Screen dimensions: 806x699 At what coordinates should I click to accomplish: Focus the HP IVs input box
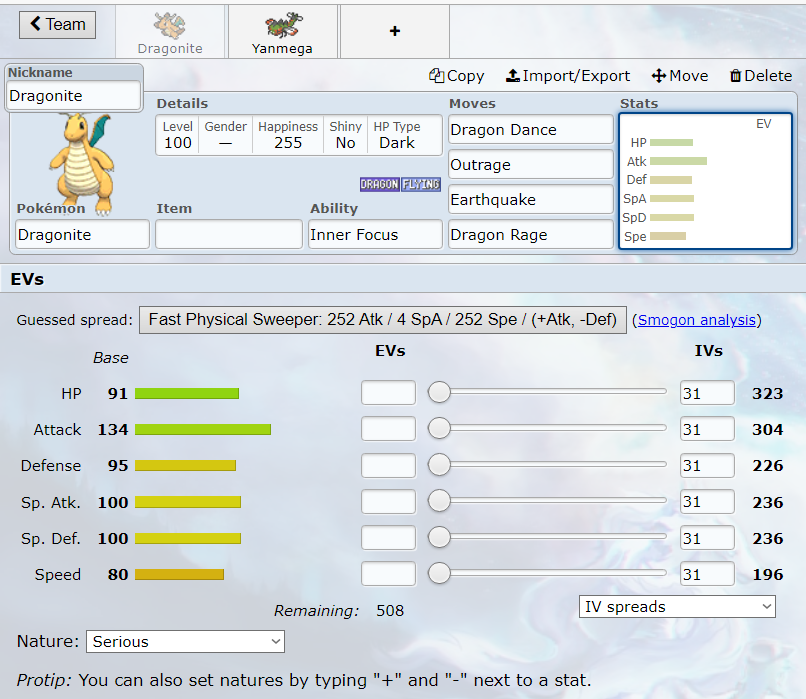(707, 393)
